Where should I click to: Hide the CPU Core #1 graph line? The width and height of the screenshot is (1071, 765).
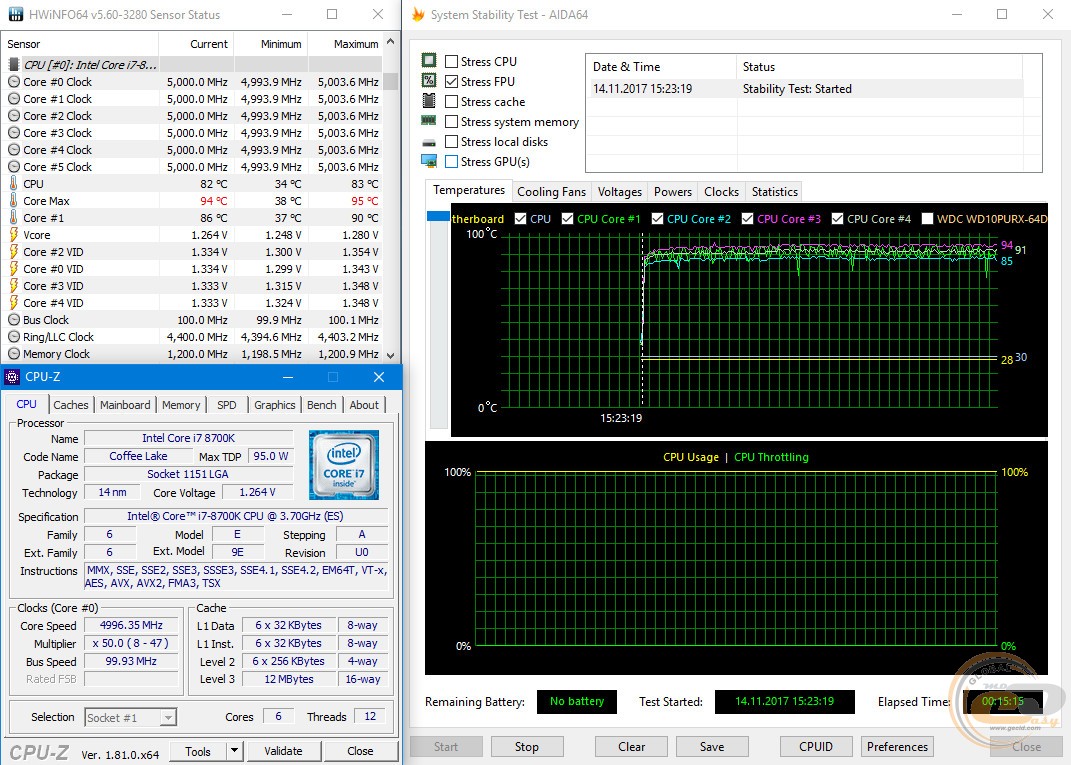(568, 219)
